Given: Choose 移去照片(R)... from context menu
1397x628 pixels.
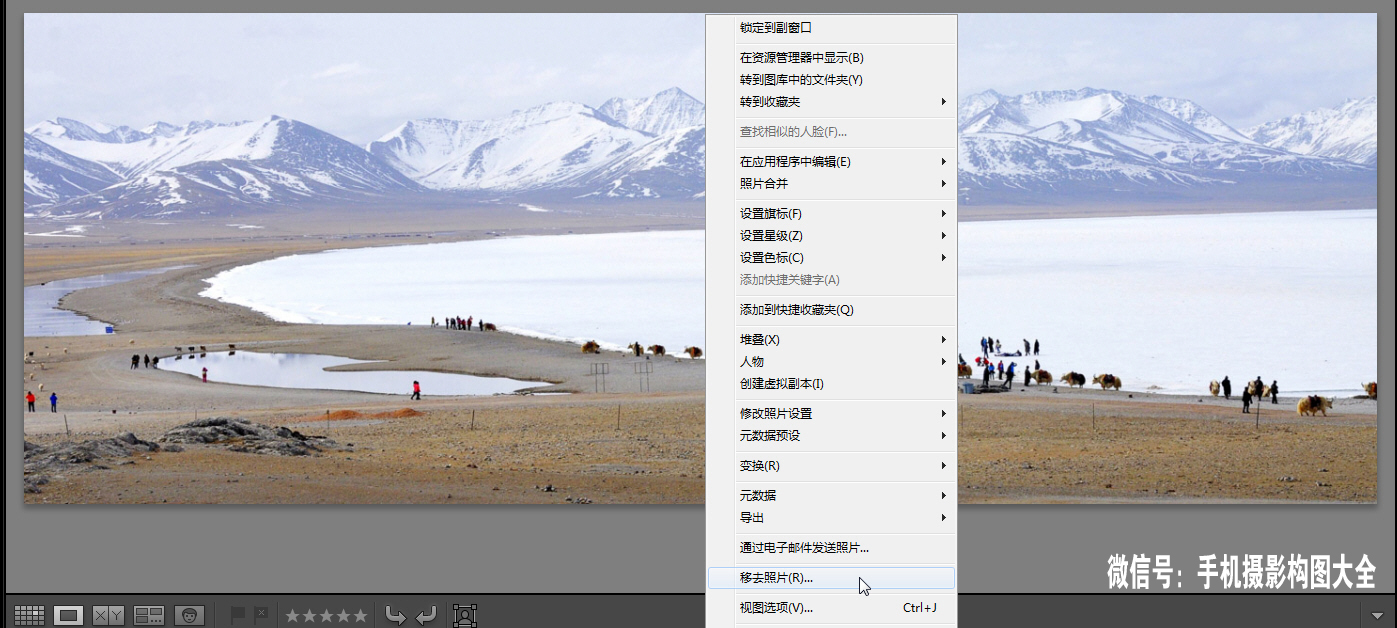Looking at the screenshot, I should (x=776, y=578).
